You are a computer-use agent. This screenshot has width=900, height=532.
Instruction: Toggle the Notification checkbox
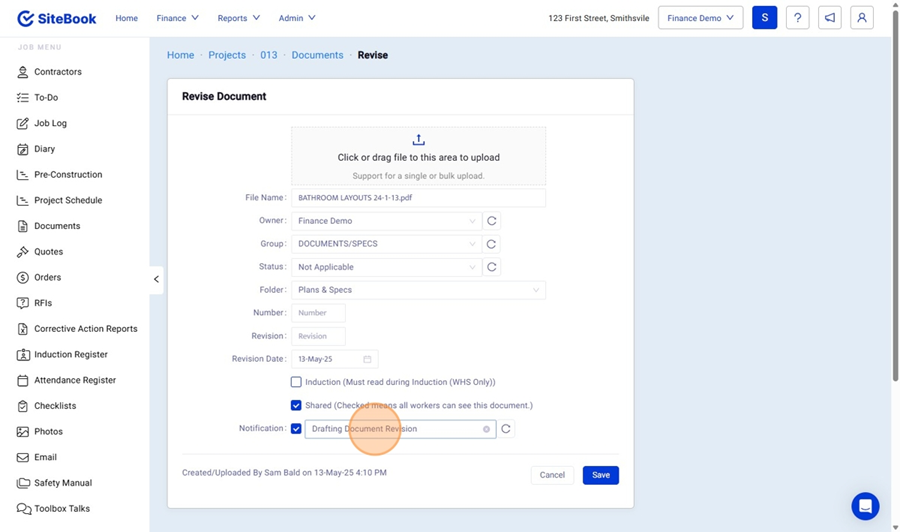[x=296, y=429]
